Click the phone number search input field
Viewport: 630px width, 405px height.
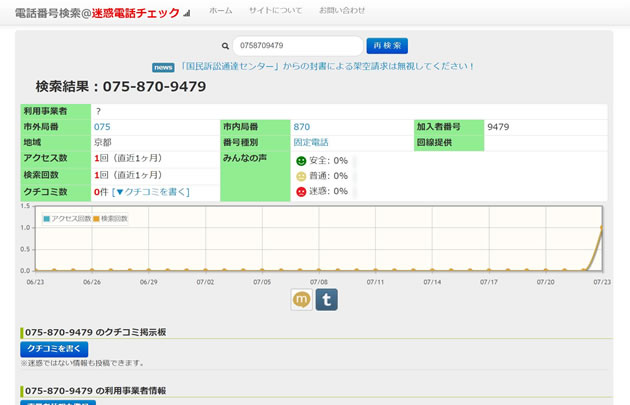pos(298,46)
